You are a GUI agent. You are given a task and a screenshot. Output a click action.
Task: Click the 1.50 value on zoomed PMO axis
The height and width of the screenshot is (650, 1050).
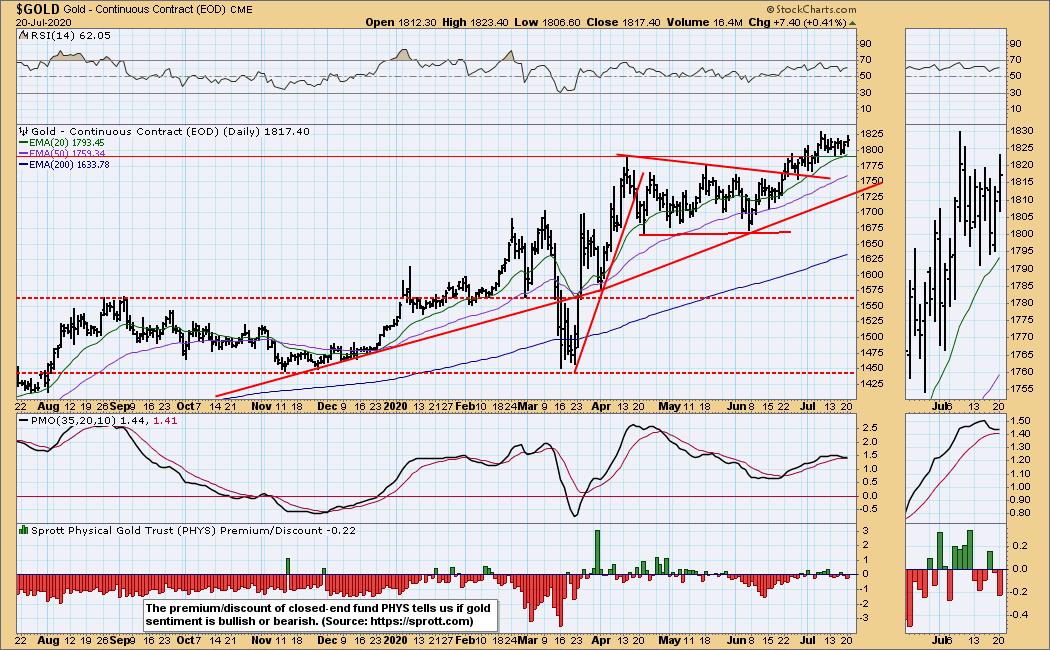(1021, 420)
